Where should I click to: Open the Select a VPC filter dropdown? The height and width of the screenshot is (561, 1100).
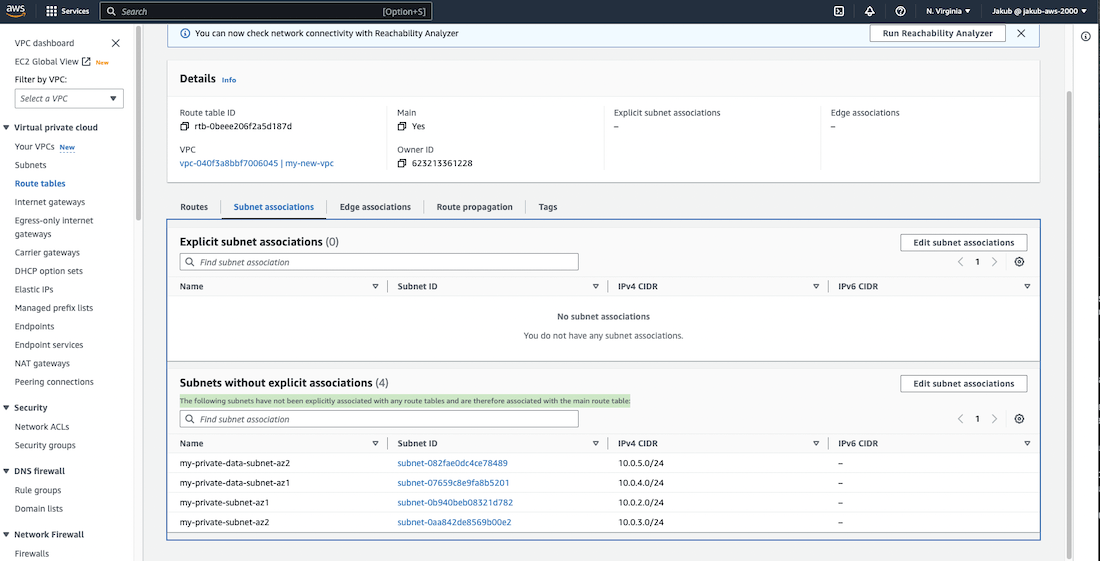[x=69, y=98]
